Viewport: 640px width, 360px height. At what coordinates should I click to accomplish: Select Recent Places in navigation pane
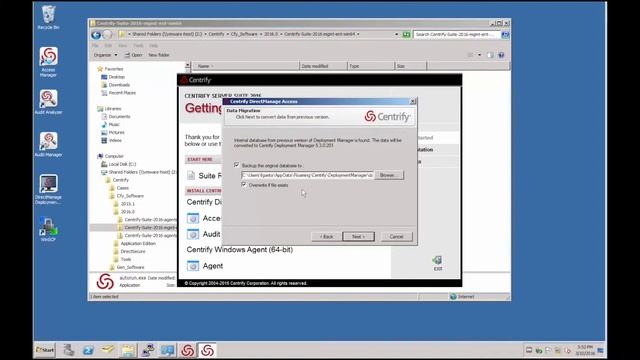tap(118, 93)
